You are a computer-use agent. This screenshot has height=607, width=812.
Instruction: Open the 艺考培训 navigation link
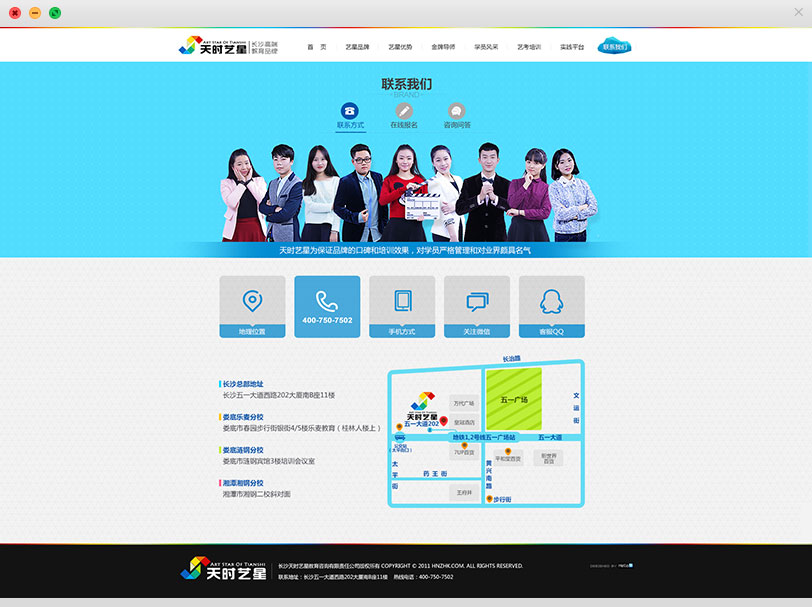pyautogui.click(x=529, y=47)
